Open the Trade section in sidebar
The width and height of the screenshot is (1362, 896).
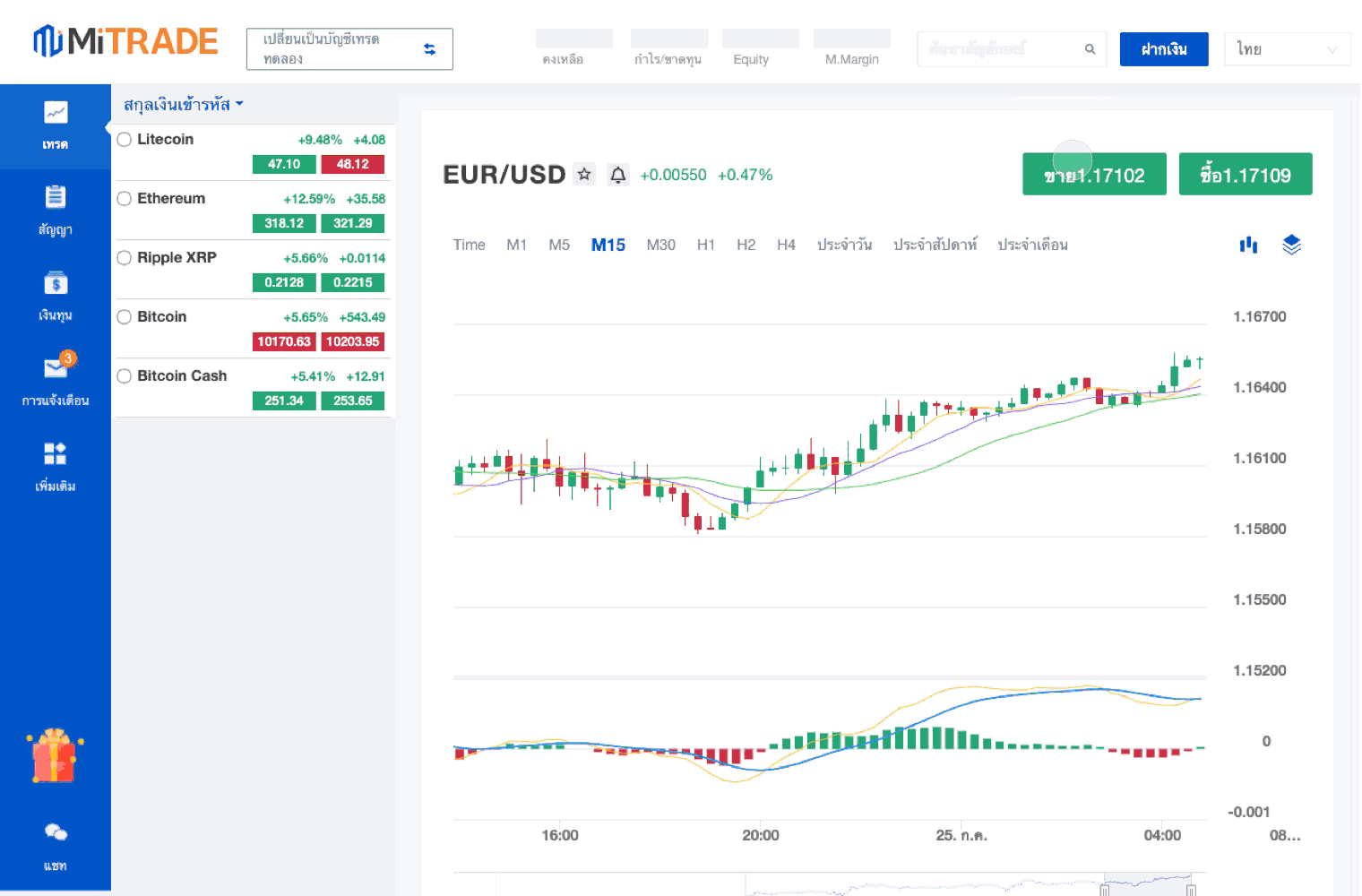click(x=56, y=125)
